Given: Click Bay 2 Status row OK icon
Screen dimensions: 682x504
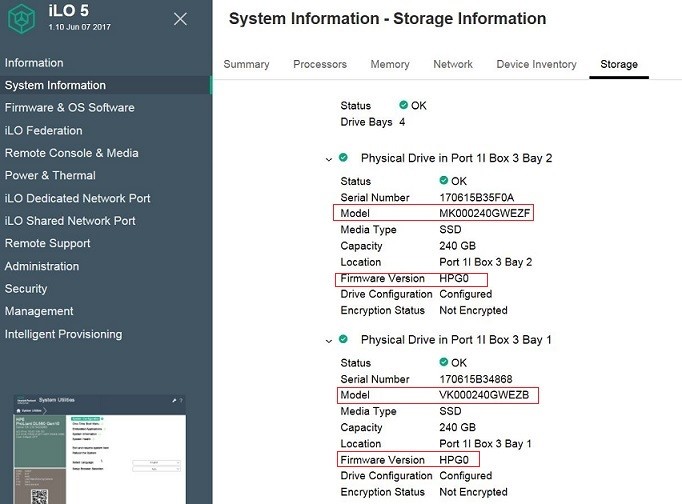Looking at the screenshot, I should [444, 180].
